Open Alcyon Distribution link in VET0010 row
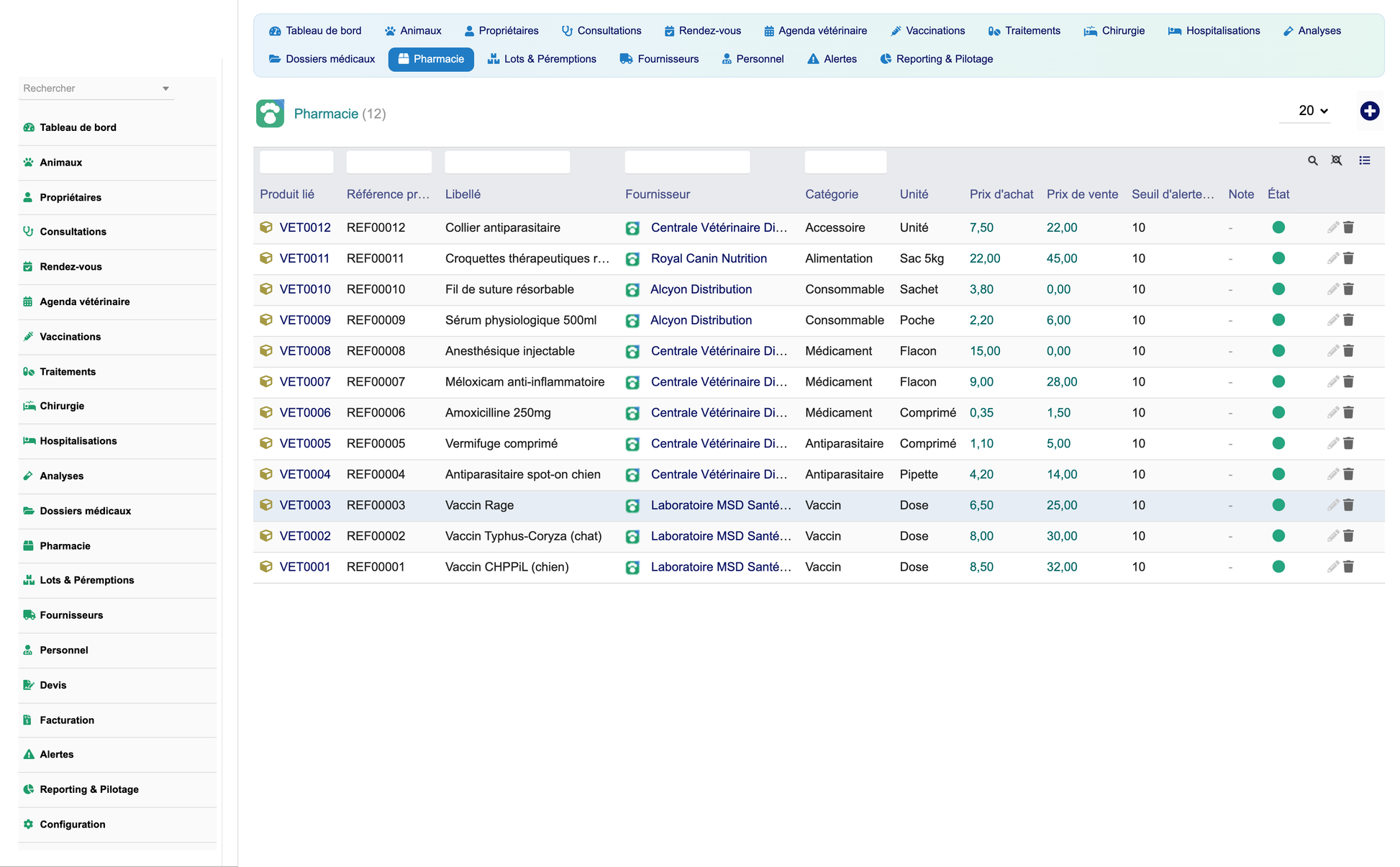 pos(701,289)
